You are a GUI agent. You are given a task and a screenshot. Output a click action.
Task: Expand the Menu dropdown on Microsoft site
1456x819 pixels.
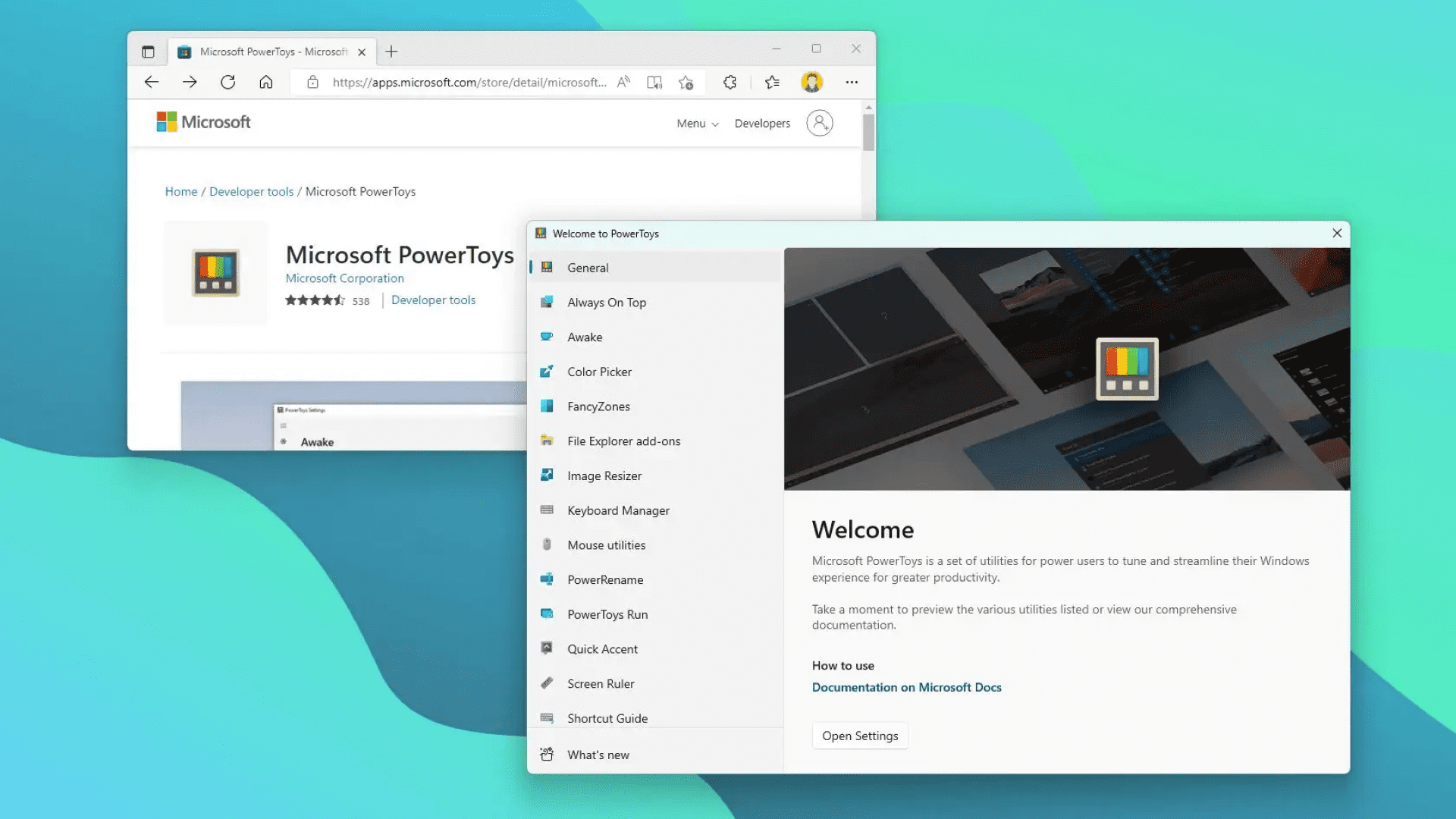[x=698, y=123]
